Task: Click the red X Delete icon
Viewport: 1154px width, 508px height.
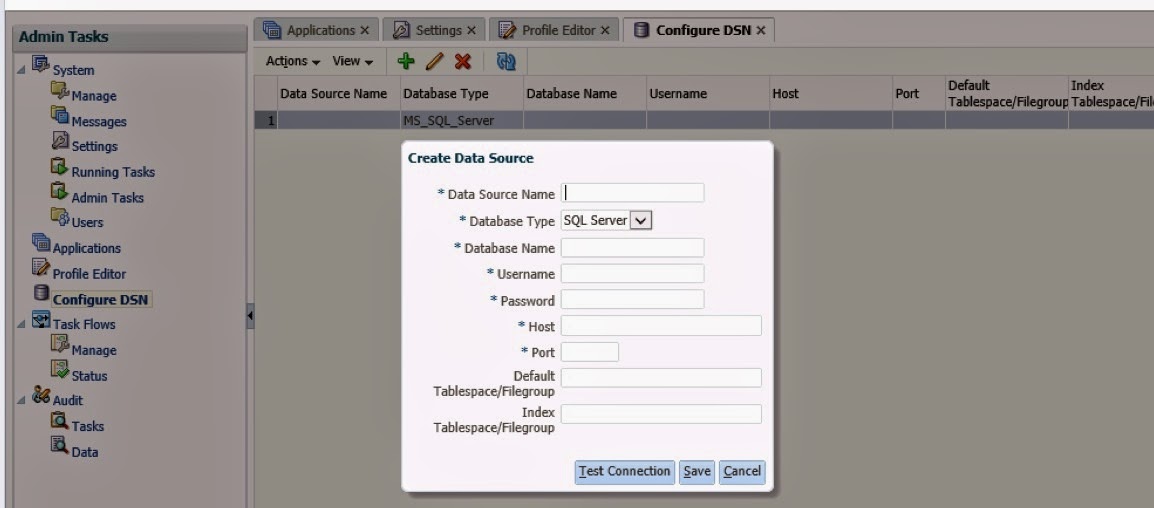Action: pos(462,61)
